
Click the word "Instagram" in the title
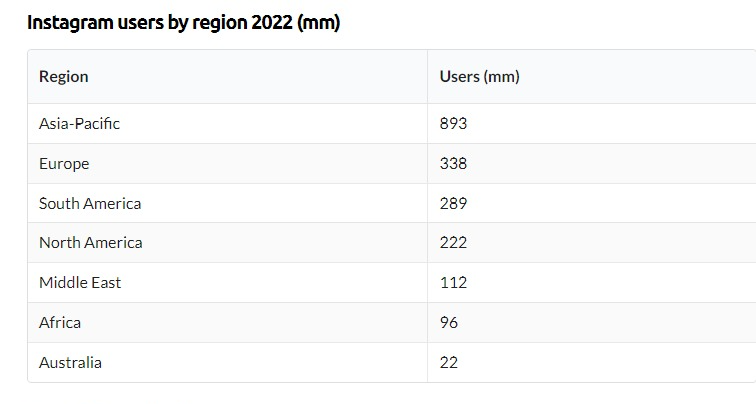pyautogui.click(x=69, y=23)
